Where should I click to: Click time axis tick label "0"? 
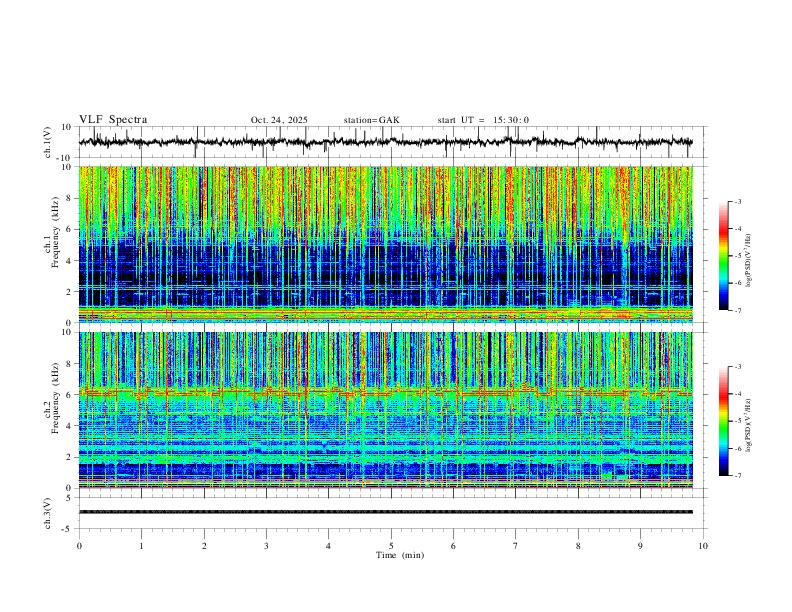click(79, 546)
